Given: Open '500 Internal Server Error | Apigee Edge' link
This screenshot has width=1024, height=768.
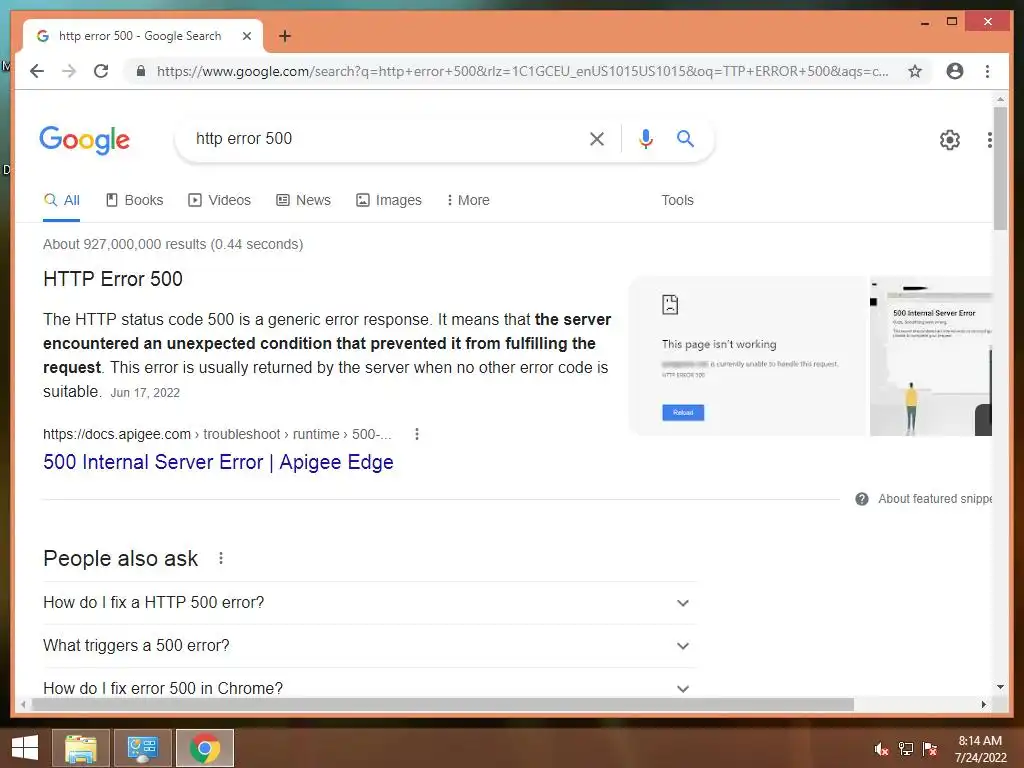Looking at the screenshot, I should tap(218, 462).
